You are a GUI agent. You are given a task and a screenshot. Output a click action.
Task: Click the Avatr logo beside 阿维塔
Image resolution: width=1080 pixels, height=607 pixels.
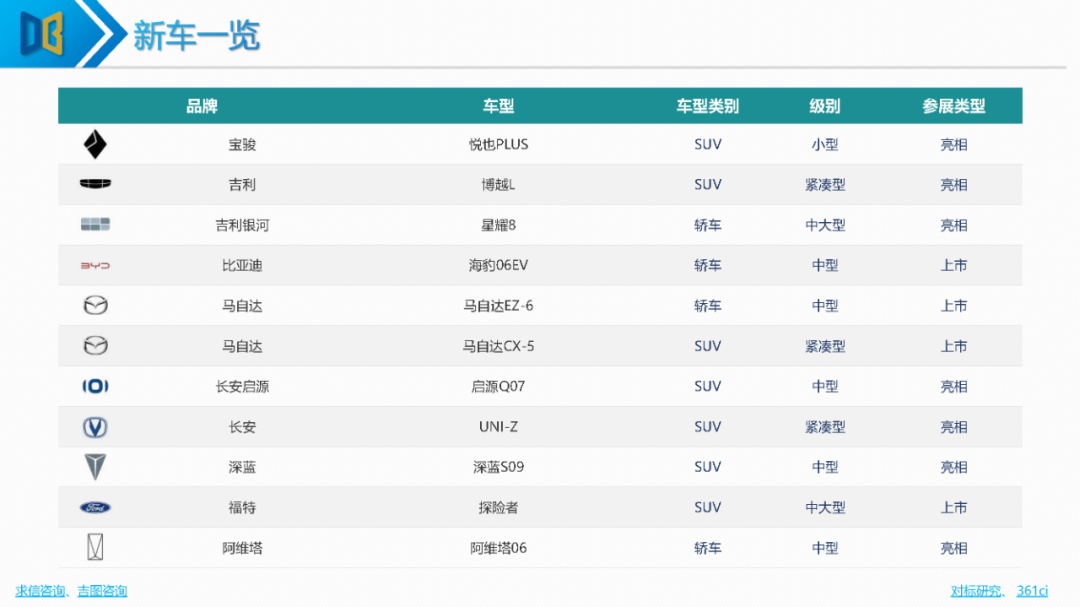point(95,548)
